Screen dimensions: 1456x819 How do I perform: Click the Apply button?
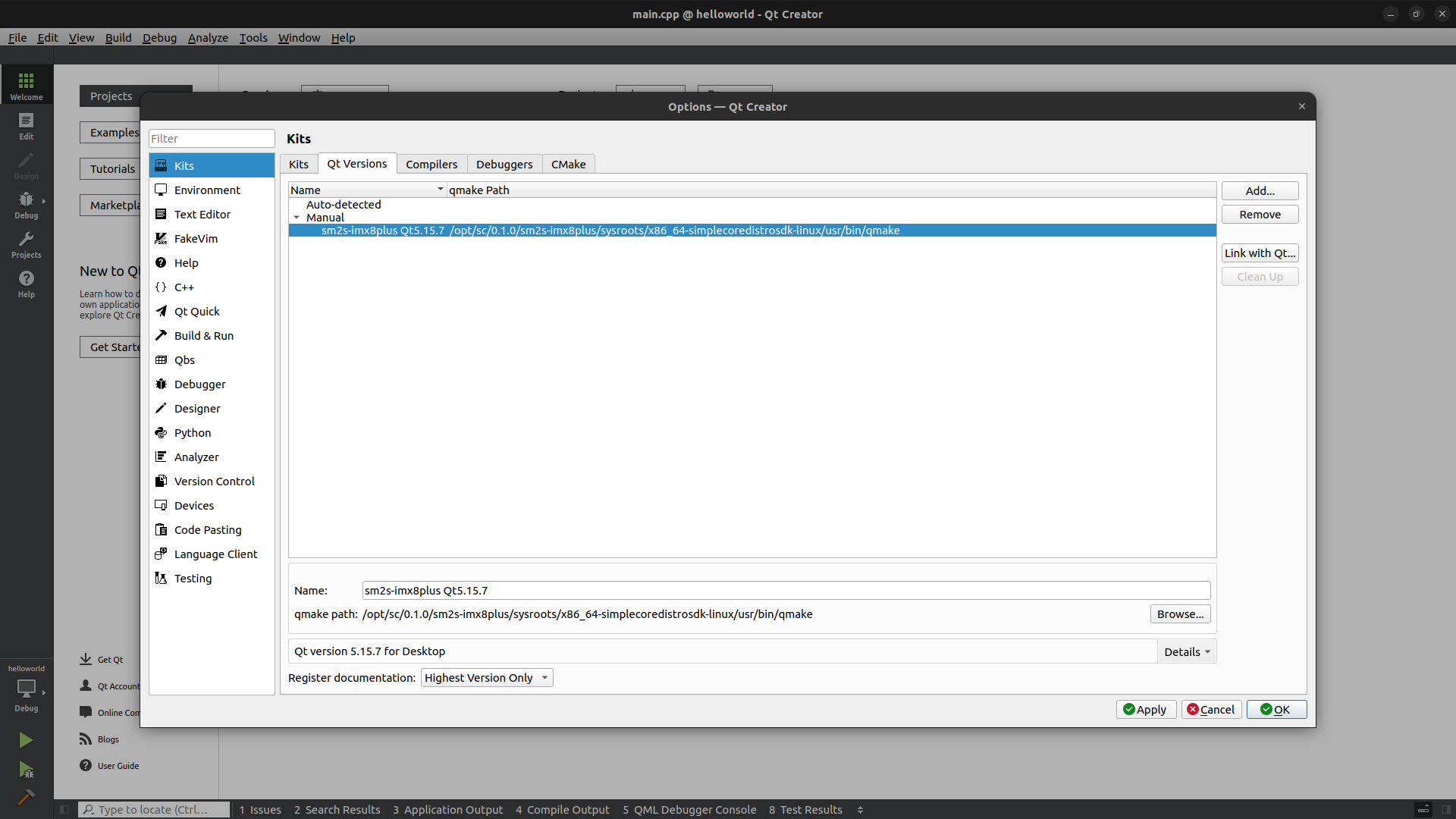[1145, 710]
